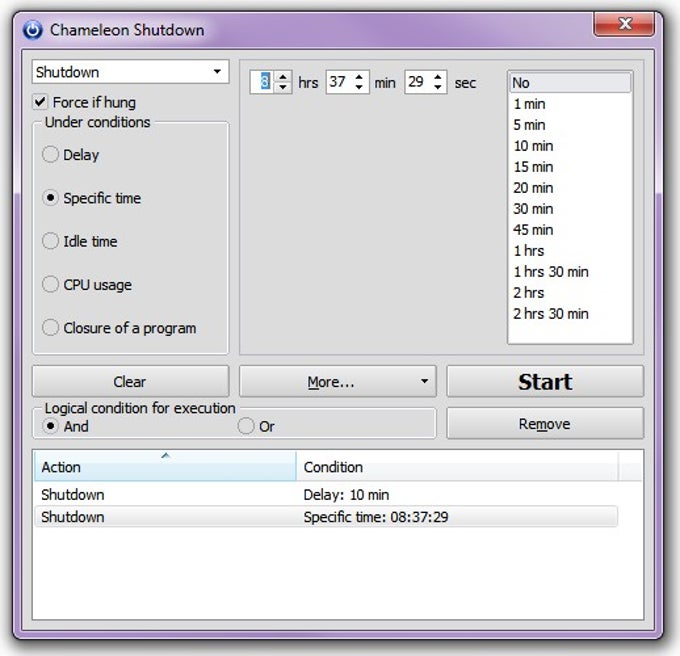Pick the 20 min preset

[570, 188]
